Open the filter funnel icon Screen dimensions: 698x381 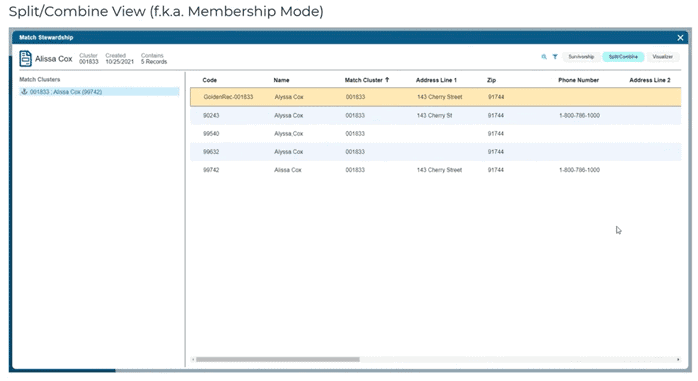click(x=555, y=57)
